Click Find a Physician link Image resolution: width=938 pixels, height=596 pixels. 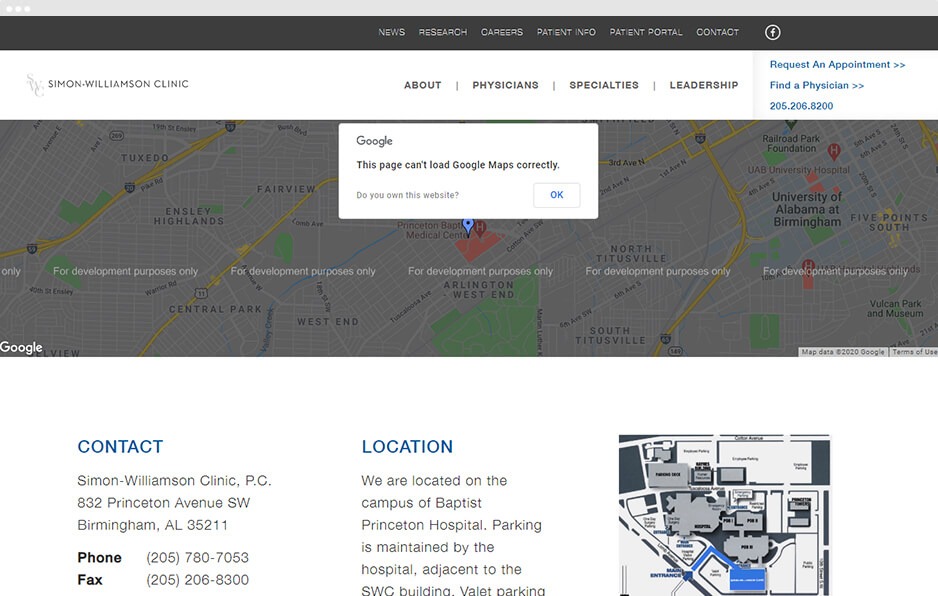pos(817,86)
